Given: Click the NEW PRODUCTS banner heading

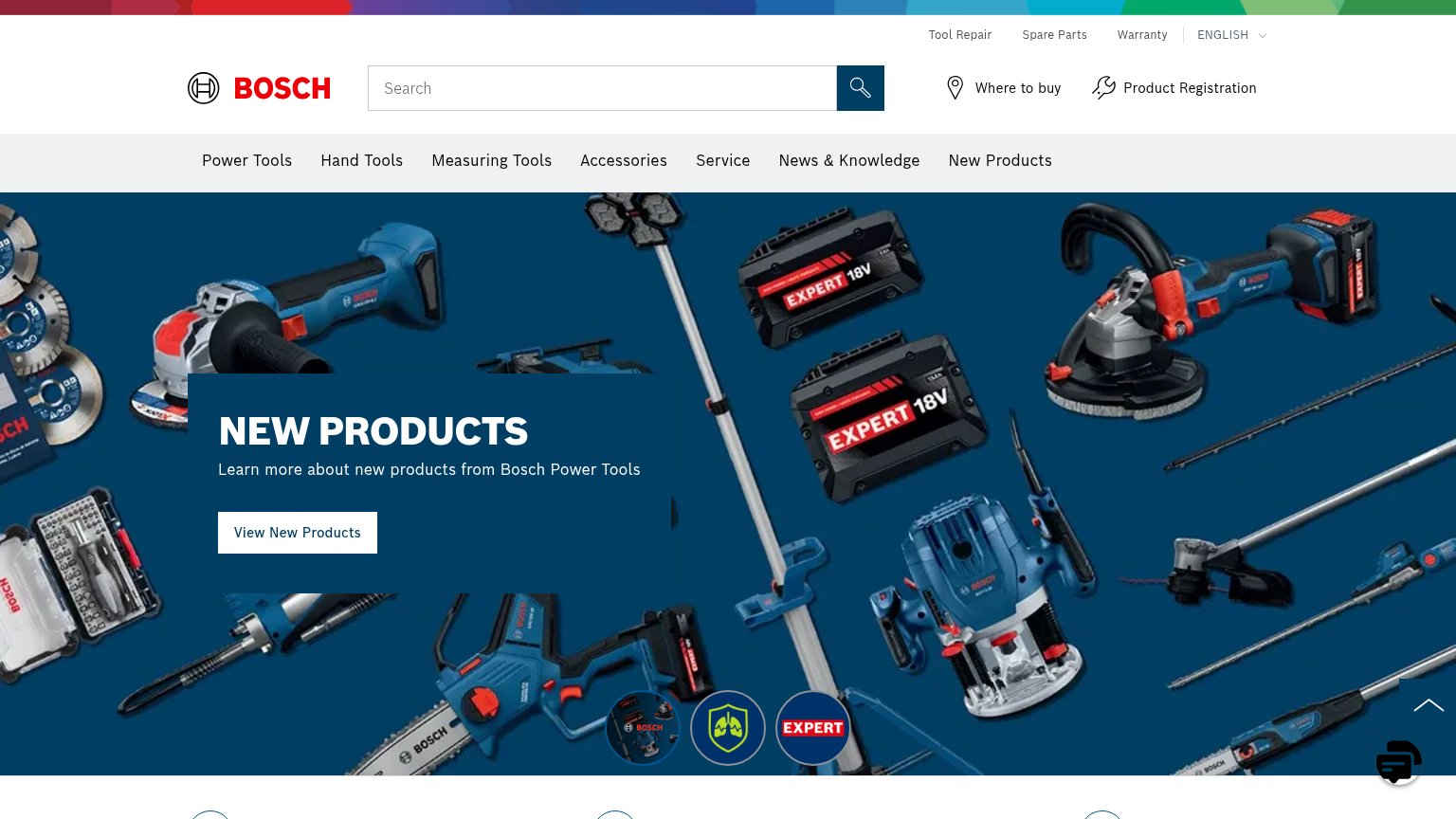Looking at the screenshot, I should [x=373, y=431].
